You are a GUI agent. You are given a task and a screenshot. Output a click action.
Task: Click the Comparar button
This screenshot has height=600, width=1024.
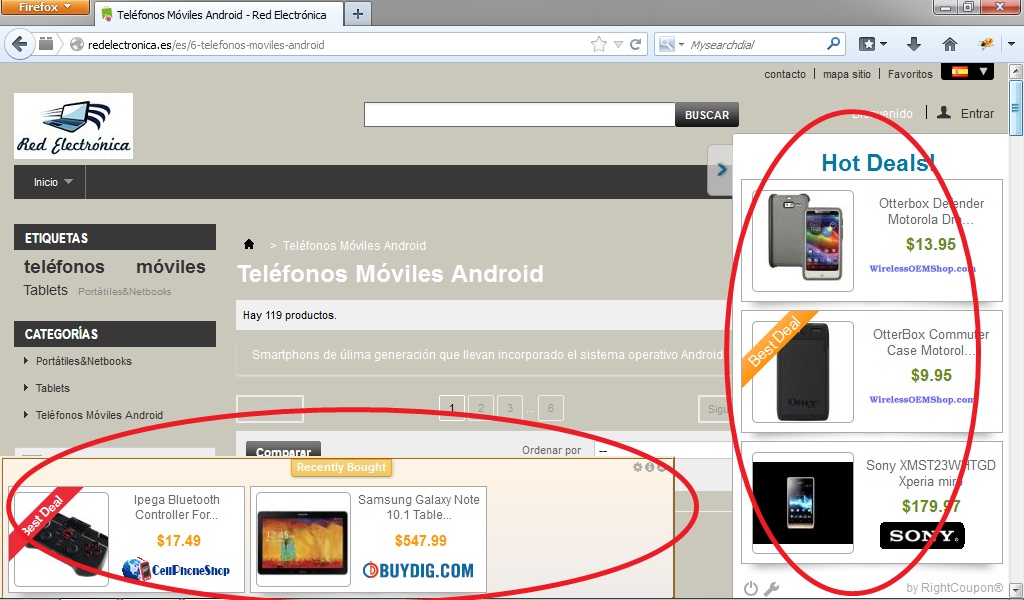pos(283,450)
